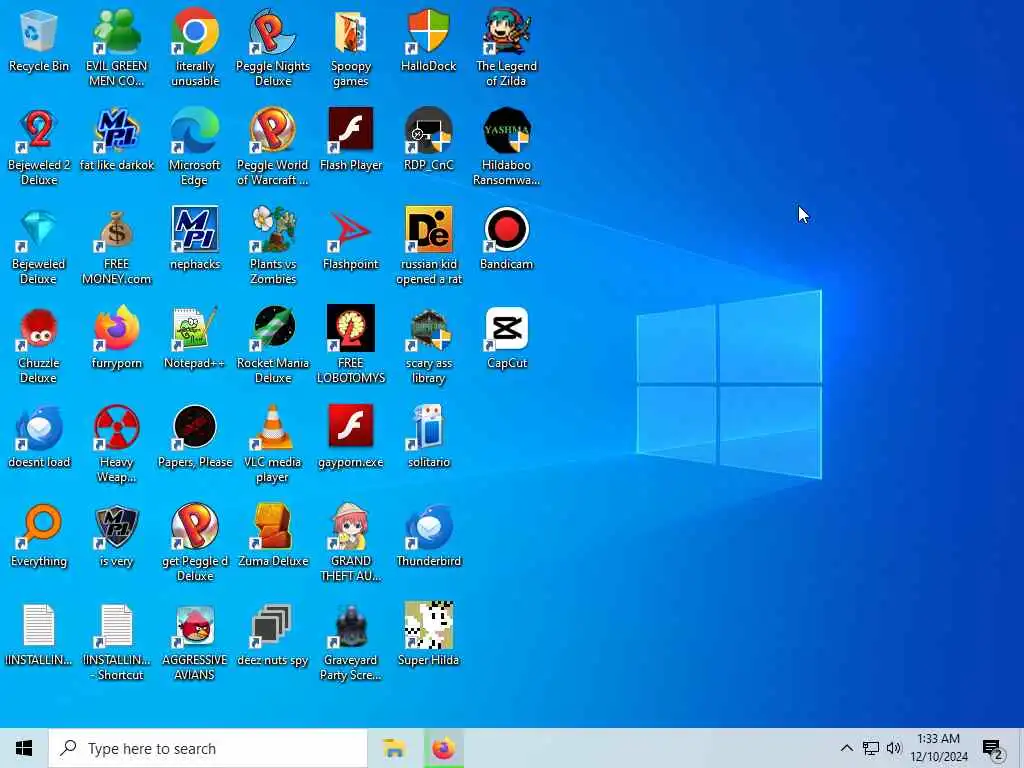Image resolution: width=1024 pixels, height=768 pixels.
Task: Select the Thunderbird desktop shortcut
Action: [428, 536]
